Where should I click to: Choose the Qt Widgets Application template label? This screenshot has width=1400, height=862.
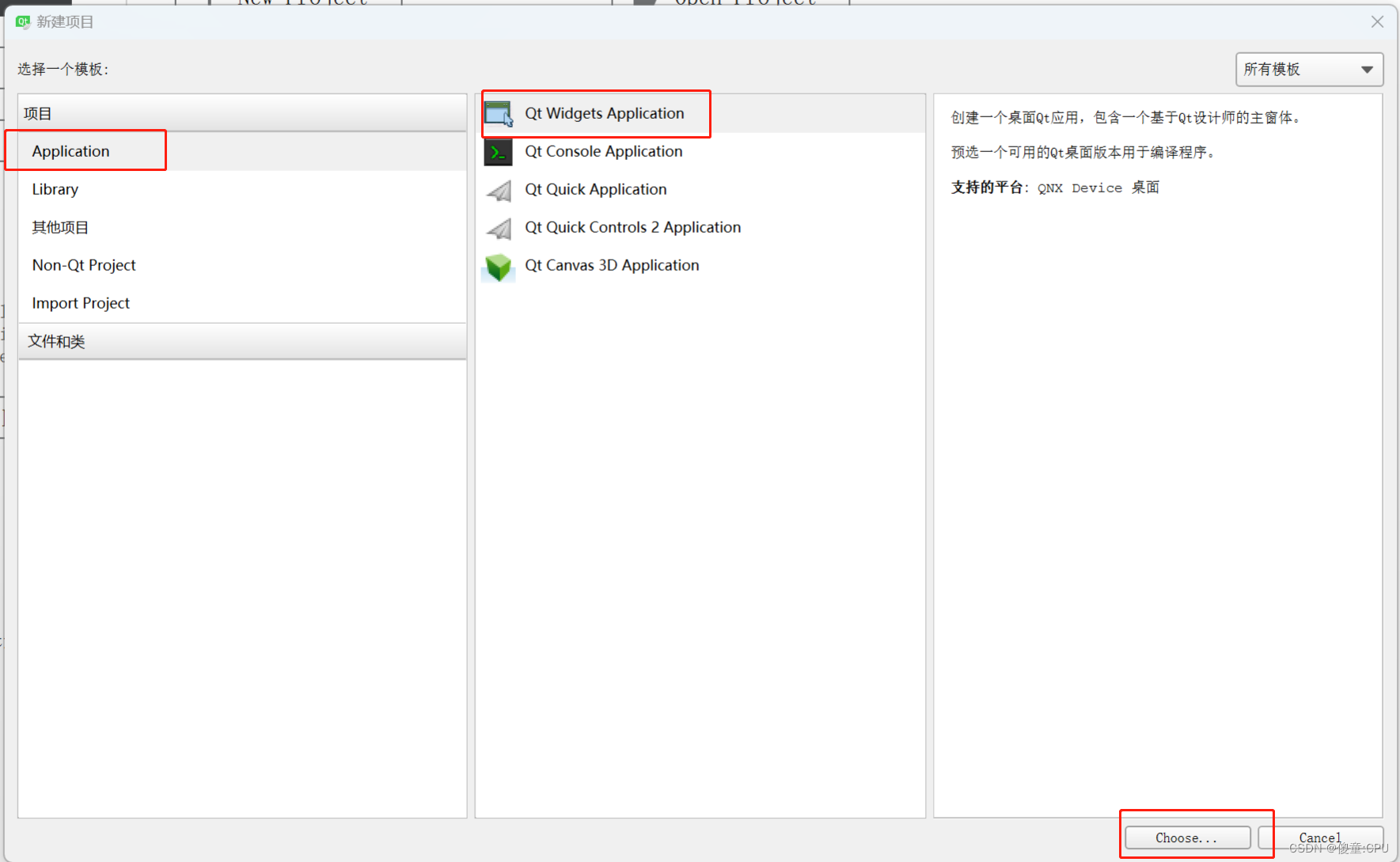[x=605, y=113]
